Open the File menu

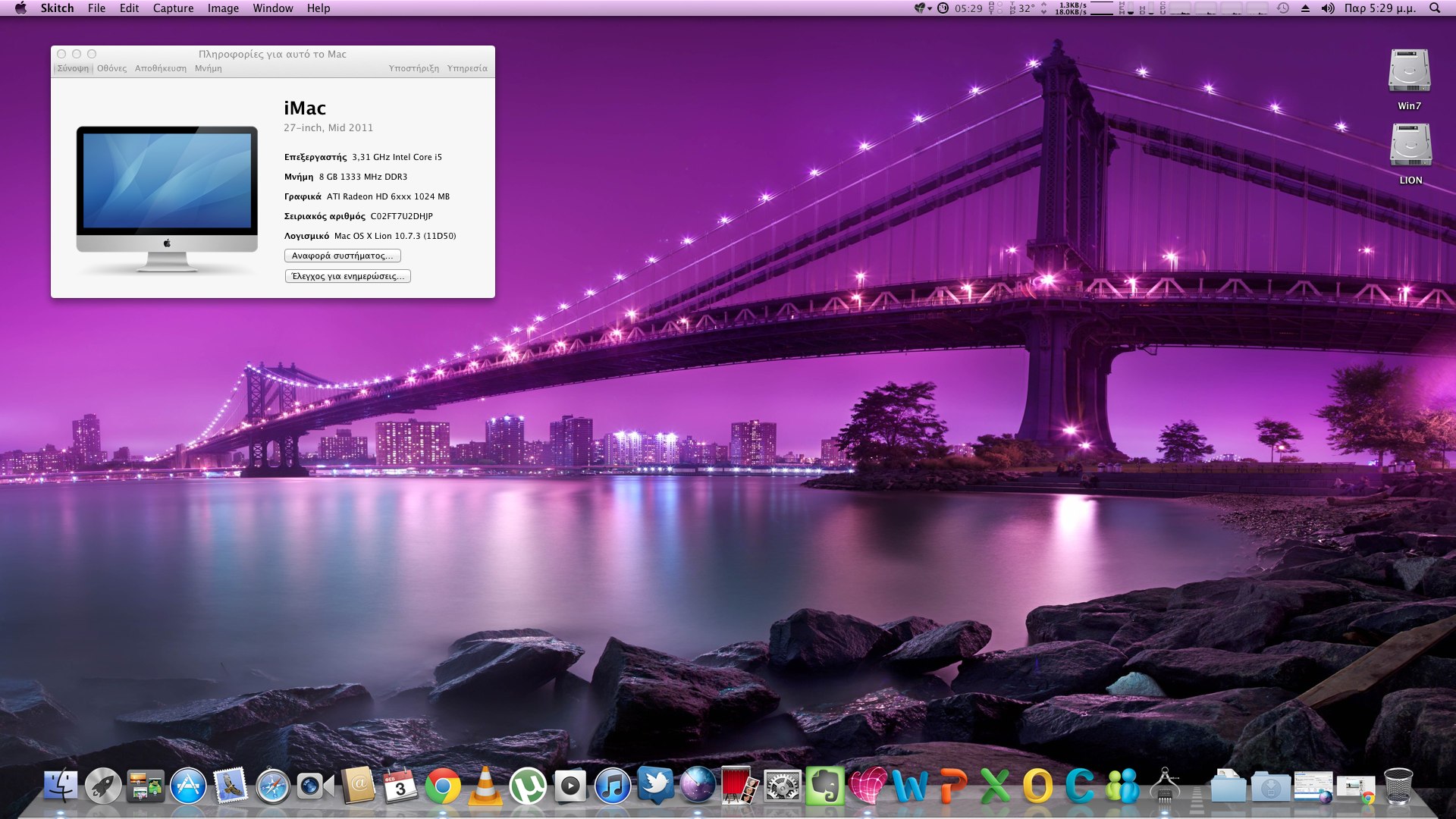(x=96, y=8)
